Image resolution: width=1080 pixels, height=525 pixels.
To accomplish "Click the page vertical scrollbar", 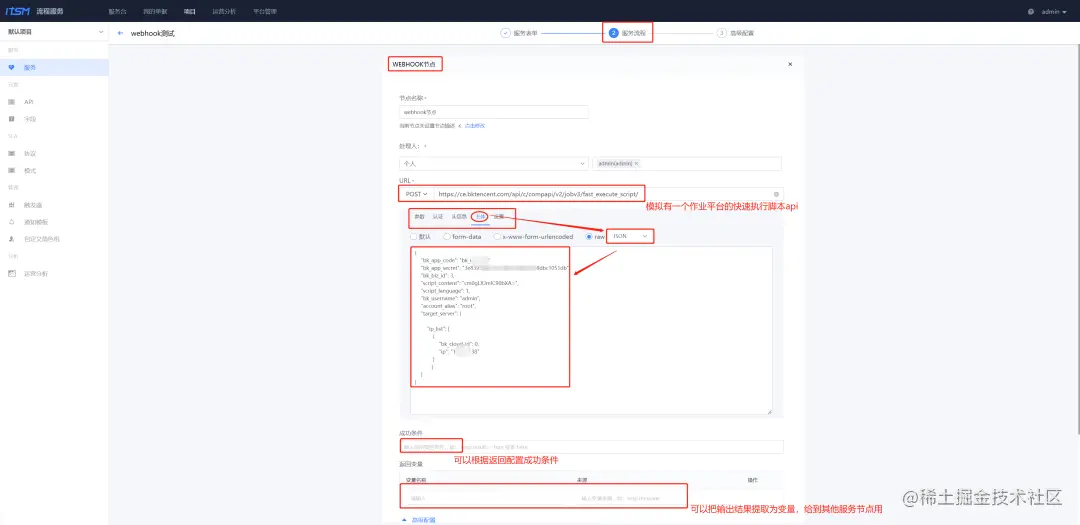I will click(x=1077, y=241).
